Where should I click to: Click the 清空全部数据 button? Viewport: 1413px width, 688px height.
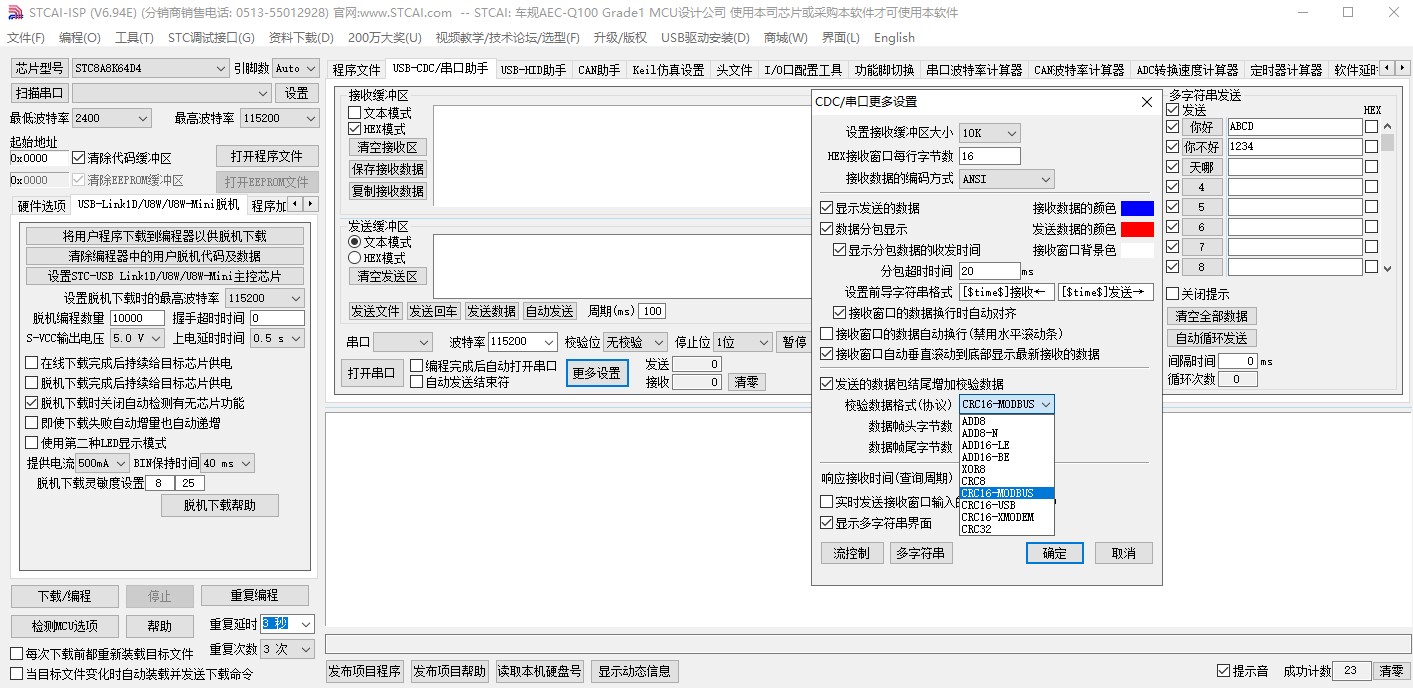coord(1212,316)
